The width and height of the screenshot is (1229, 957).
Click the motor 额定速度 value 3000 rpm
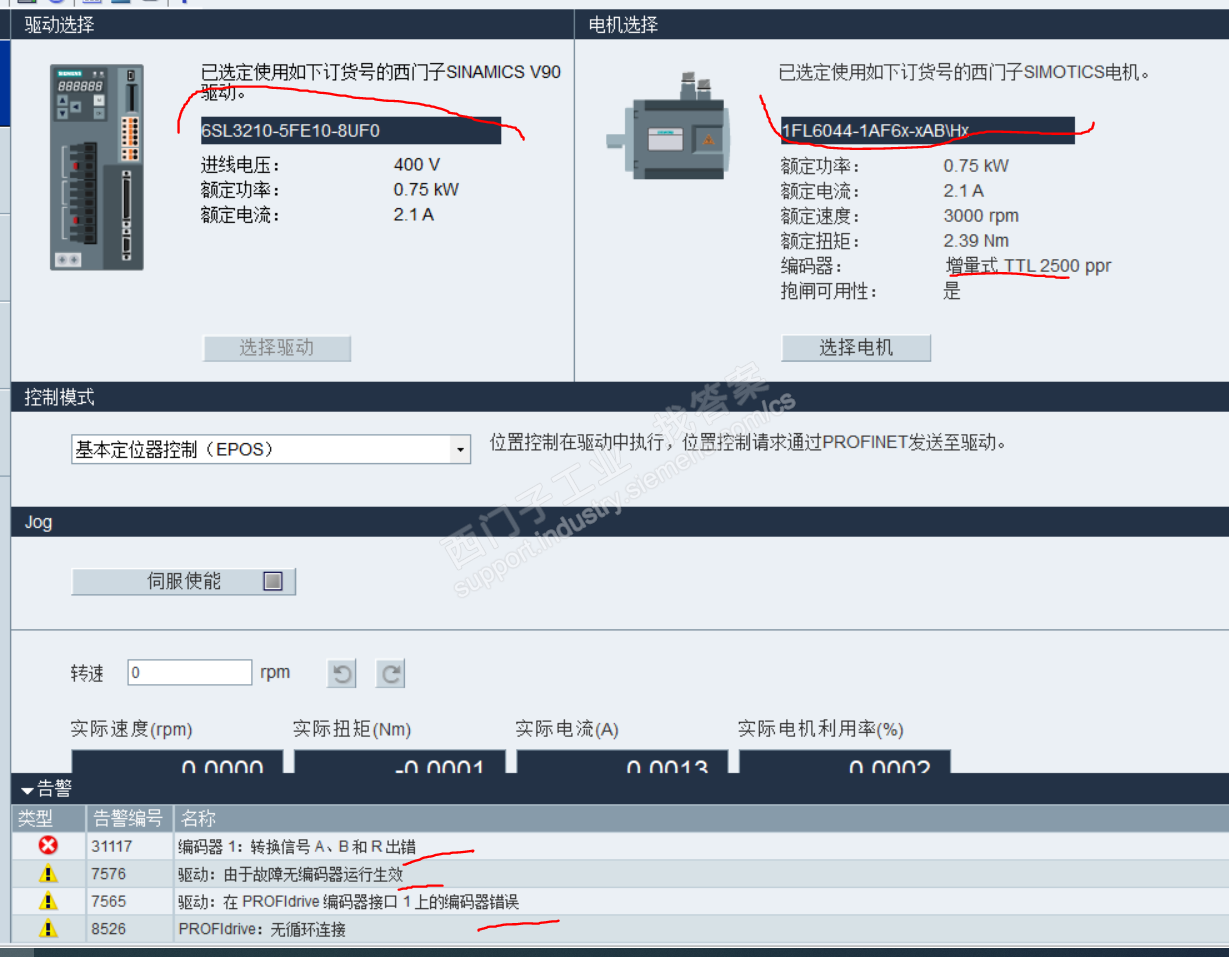tap(981, 216)
